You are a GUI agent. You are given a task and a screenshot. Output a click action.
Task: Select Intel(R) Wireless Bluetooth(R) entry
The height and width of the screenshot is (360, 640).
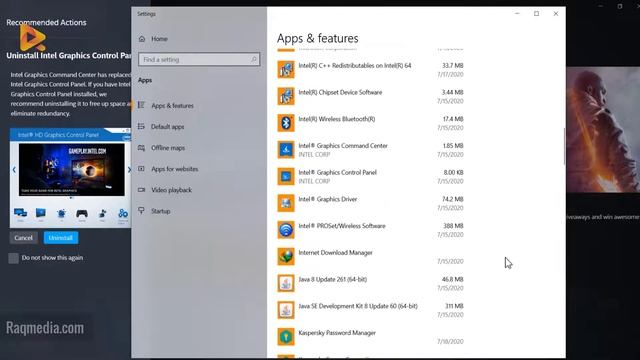[x=371, y=123]
